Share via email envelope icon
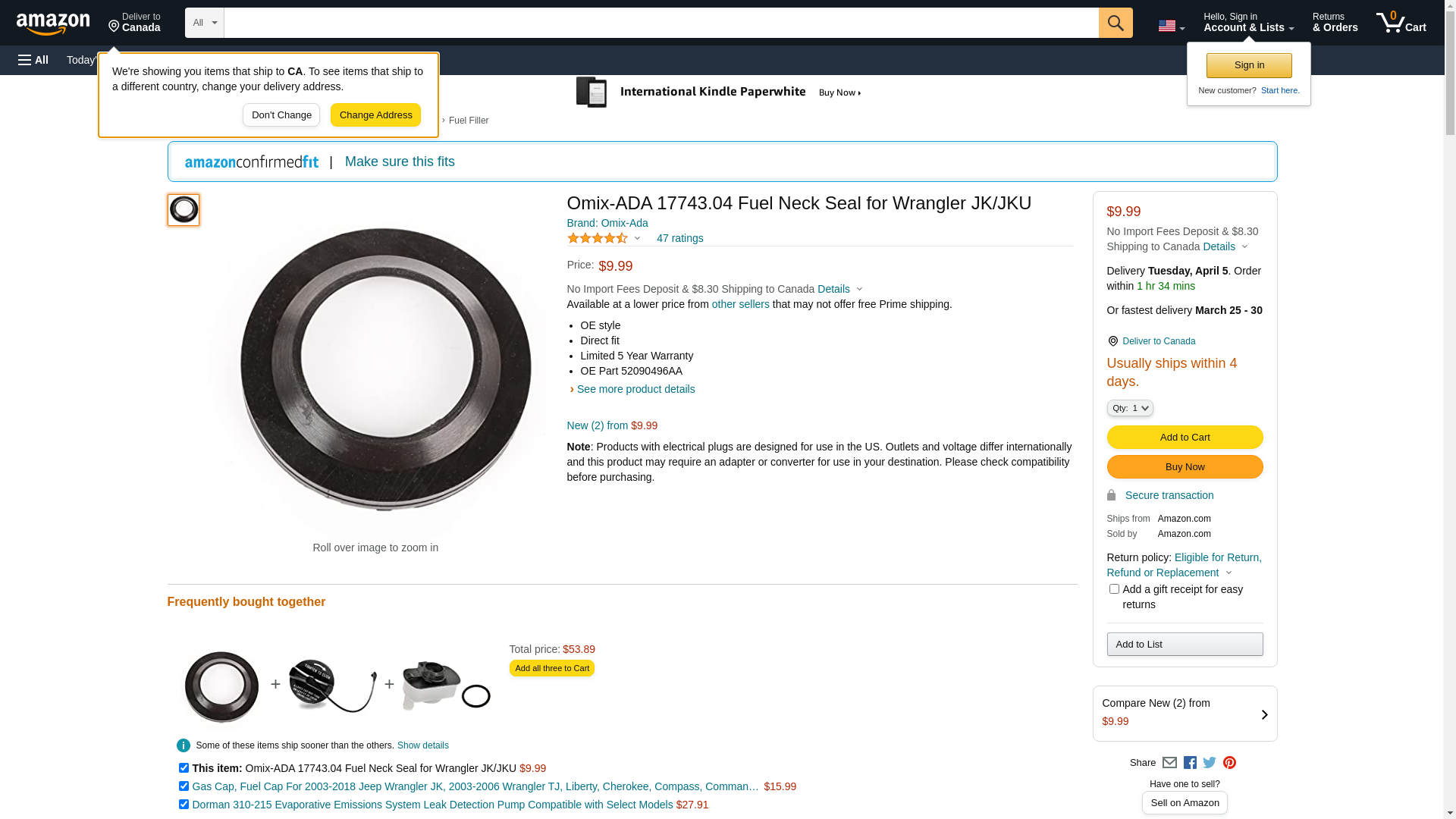Image resolution: width=1456 pixels, height=819 pixels. [1169, 763]
